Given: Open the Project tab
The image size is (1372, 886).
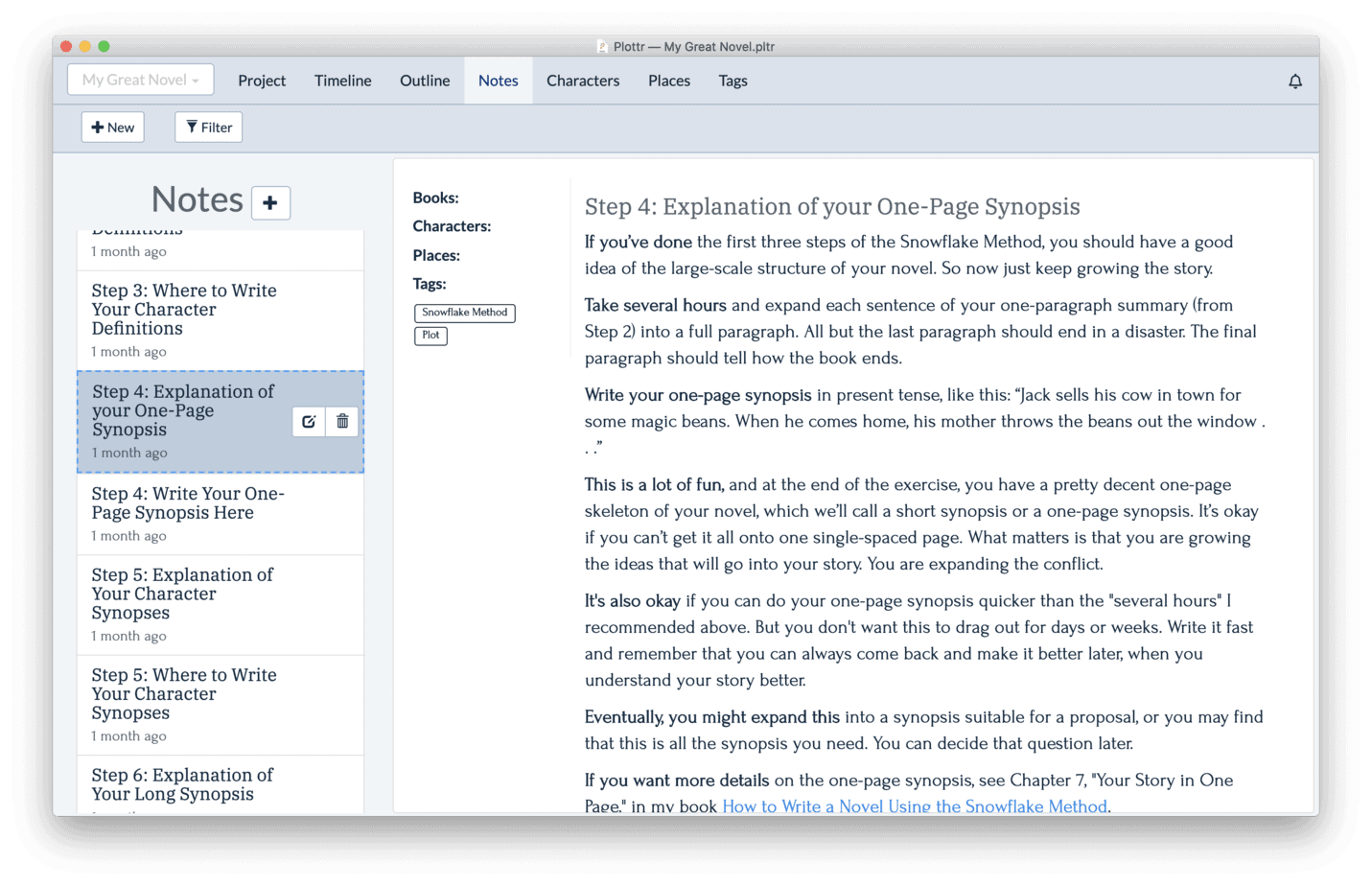Looking at the screenshot, I should click(x=262, y=81).
